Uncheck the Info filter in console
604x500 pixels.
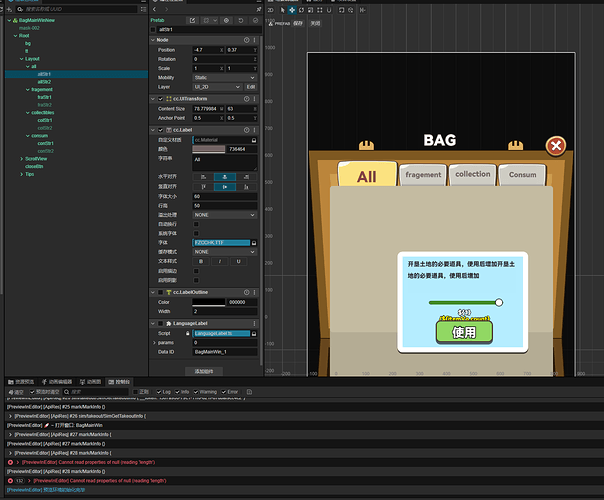177,392
